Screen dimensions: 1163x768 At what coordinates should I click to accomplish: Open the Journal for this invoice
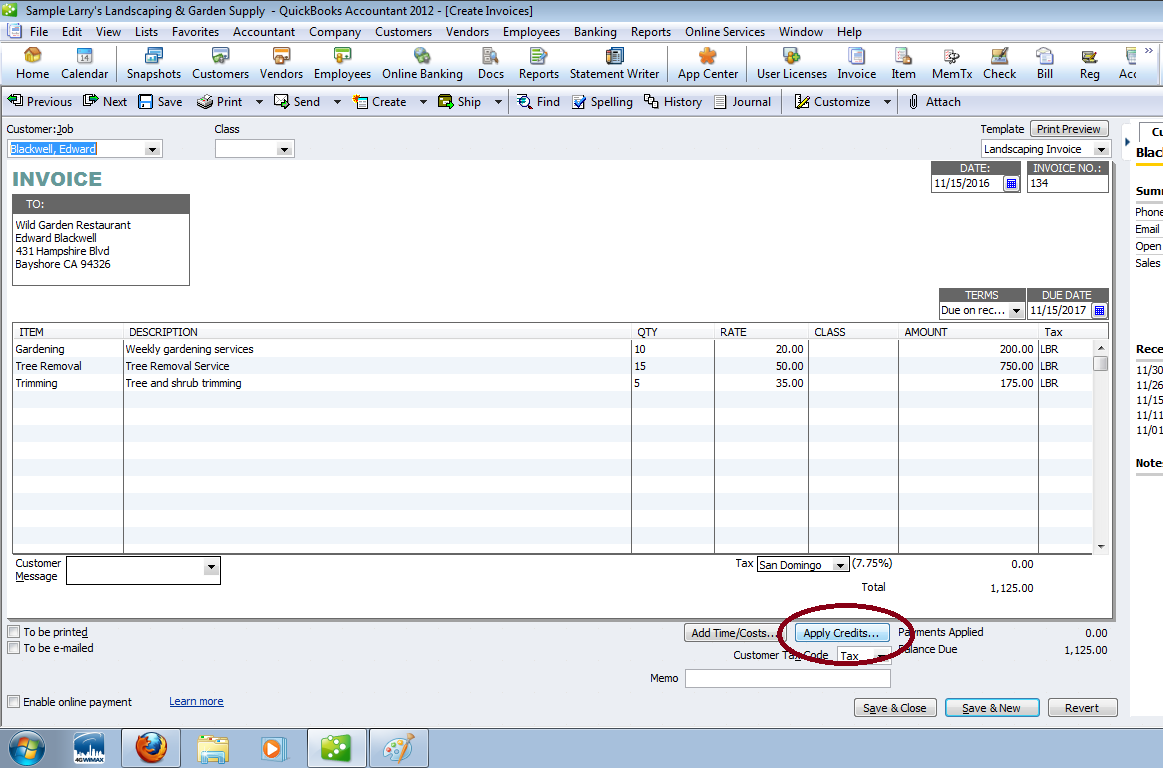click(742, 102)
